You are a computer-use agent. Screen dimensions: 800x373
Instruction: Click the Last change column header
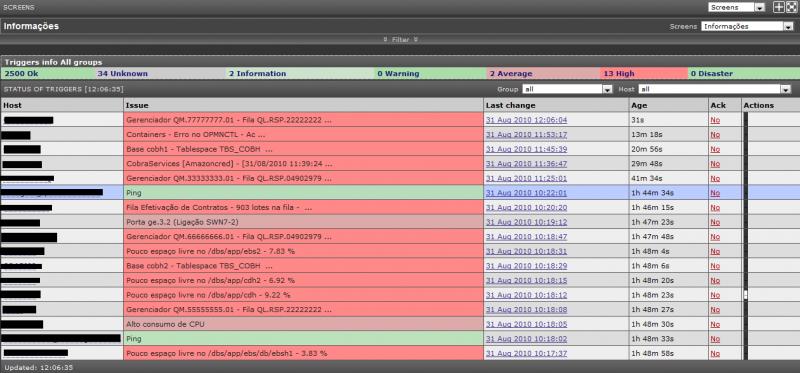(556, 105)
